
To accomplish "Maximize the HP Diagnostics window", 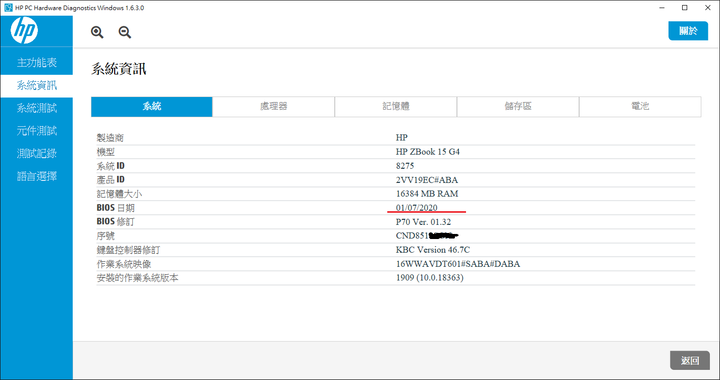I will coord(685,8).
